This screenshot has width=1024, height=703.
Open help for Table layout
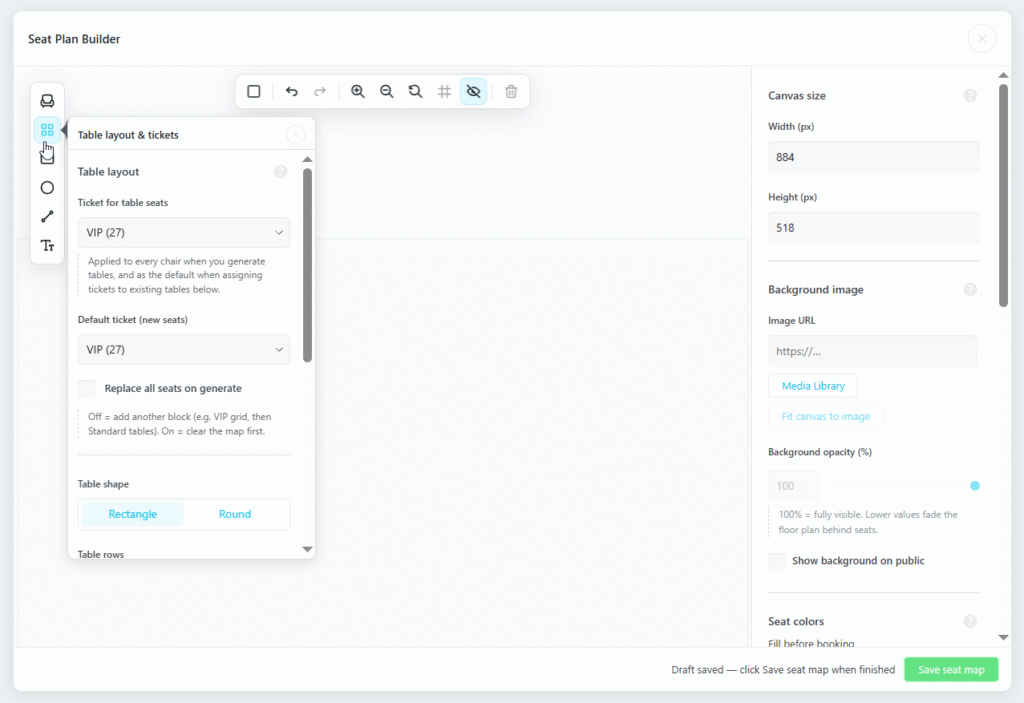[x=281, y=172]
